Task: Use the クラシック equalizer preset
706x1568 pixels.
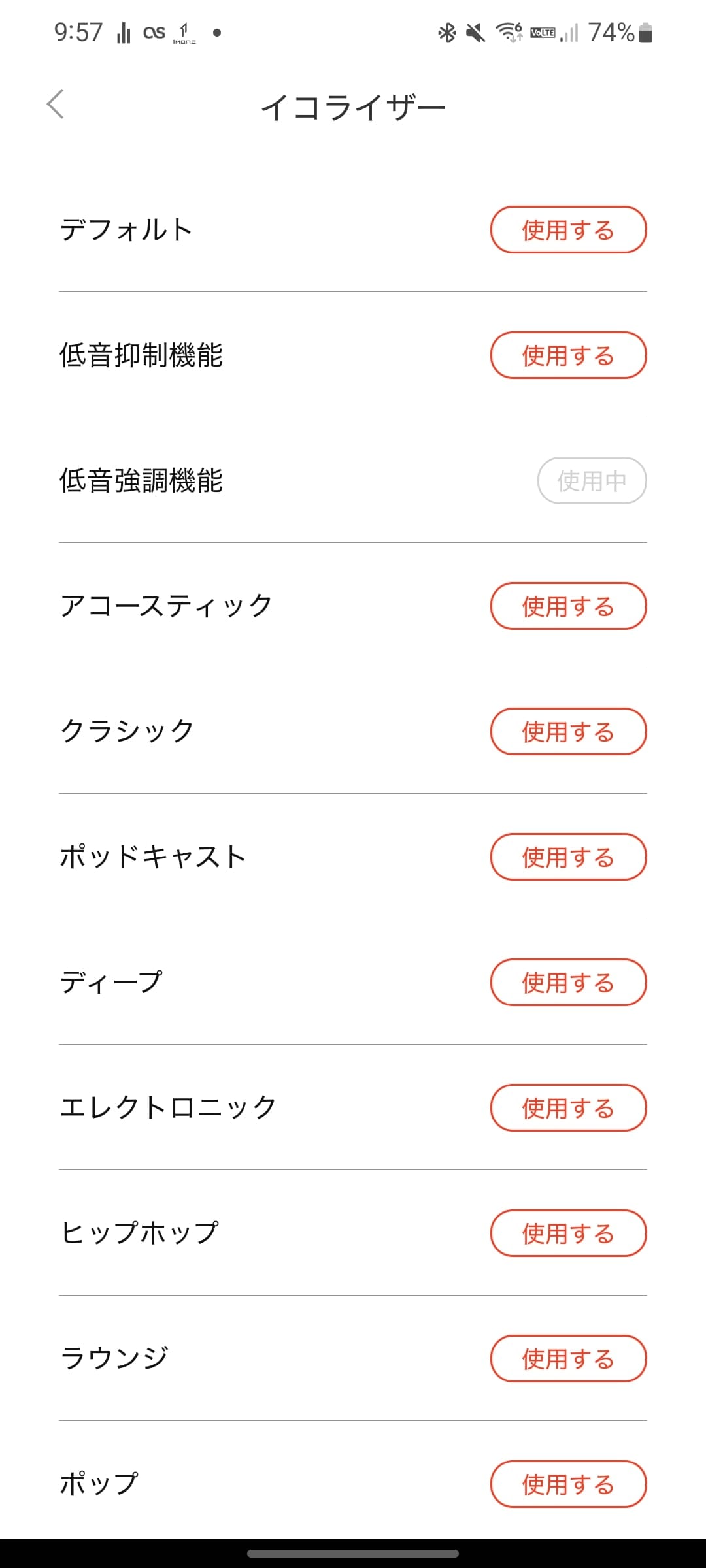Action: pos(568,732)
